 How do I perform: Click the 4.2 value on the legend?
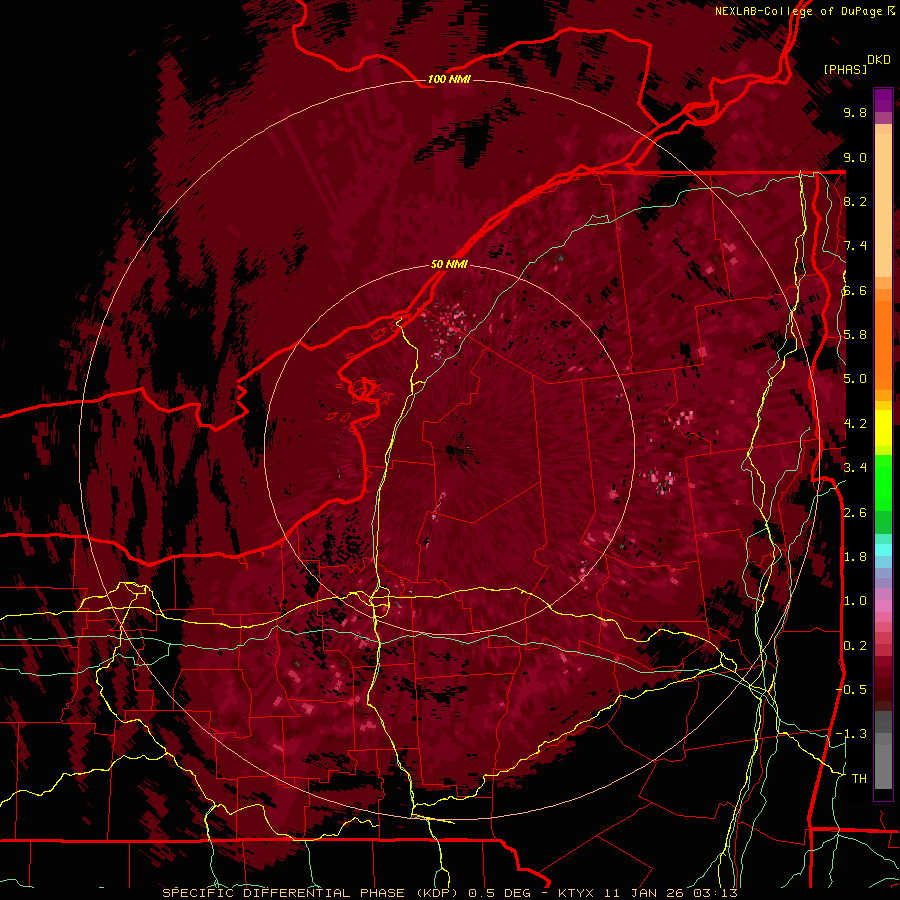(855, 424)
